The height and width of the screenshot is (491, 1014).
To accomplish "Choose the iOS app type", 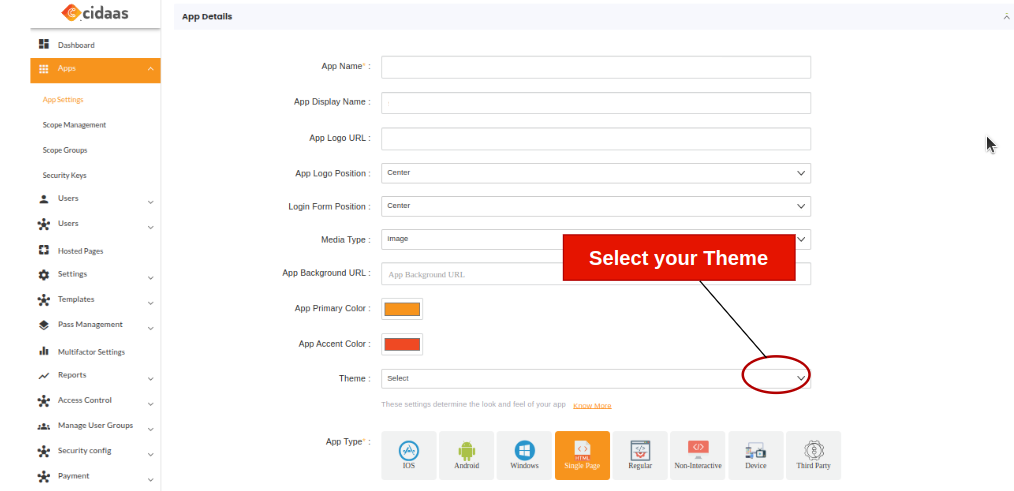I will coord(409,455).
